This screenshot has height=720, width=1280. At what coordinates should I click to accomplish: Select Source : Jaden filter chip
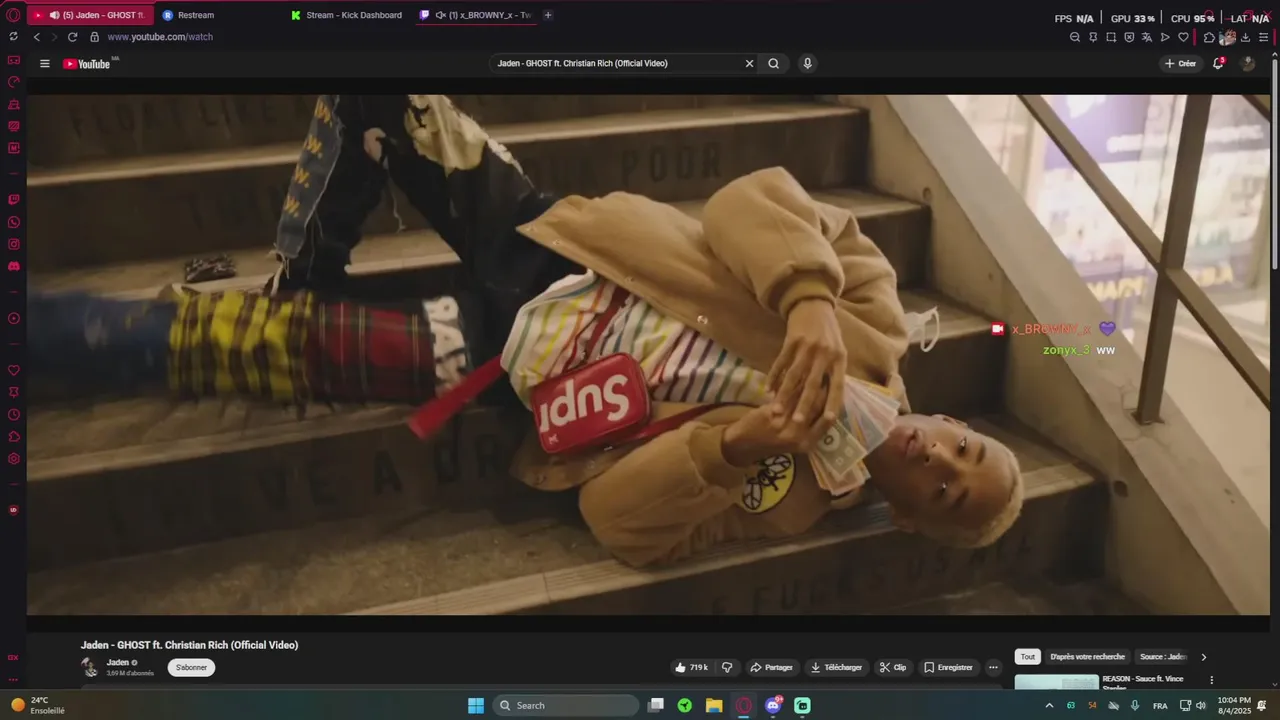click(x=1163, y=657)
